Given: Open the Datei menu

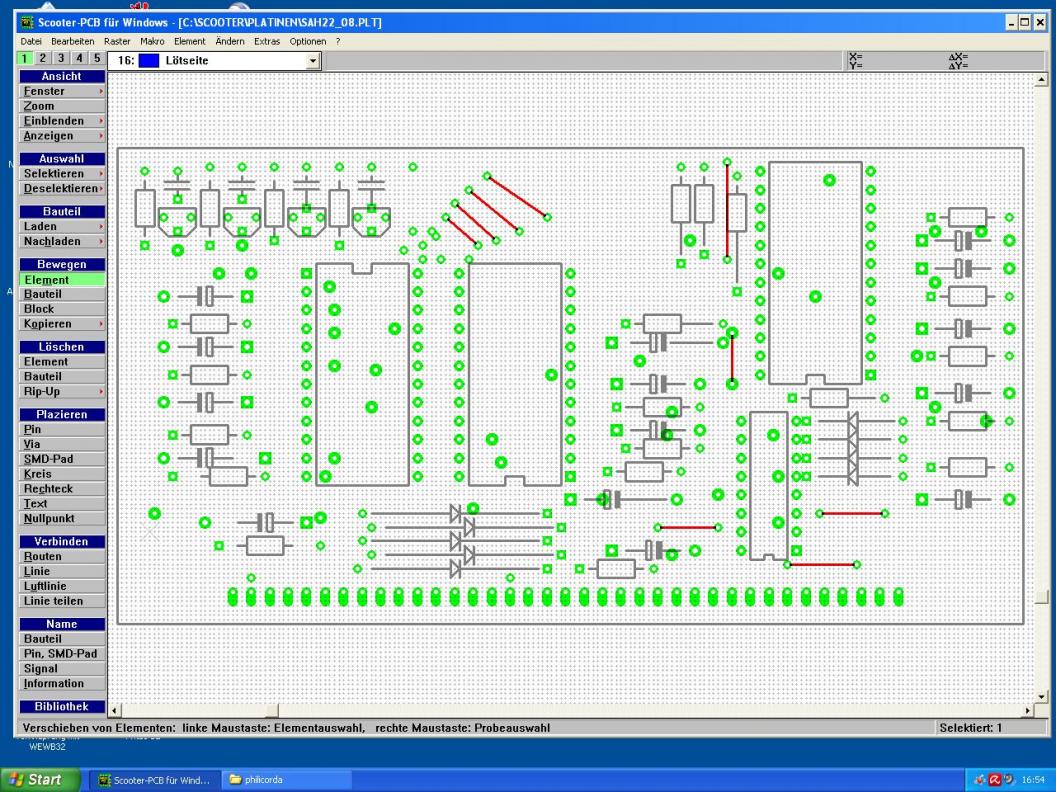Looking at the screenshot, I should (32, 41).
